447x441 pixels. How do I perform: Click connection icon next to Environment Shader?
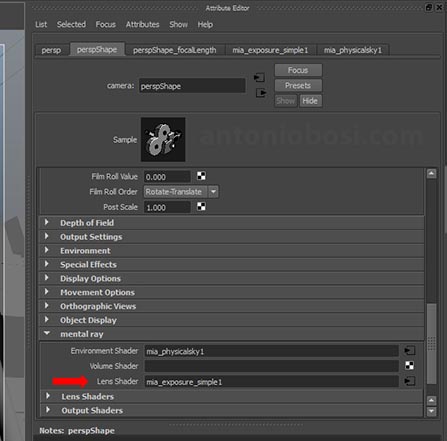pos(409,351)
